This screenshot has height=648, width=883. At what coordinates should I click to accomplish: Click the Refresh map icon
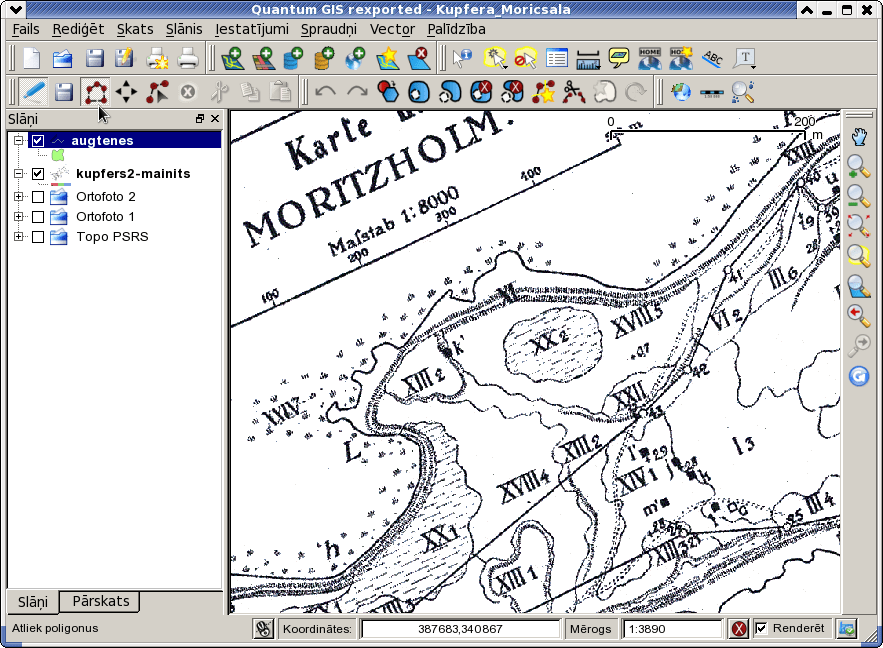(x=858, y=376)
